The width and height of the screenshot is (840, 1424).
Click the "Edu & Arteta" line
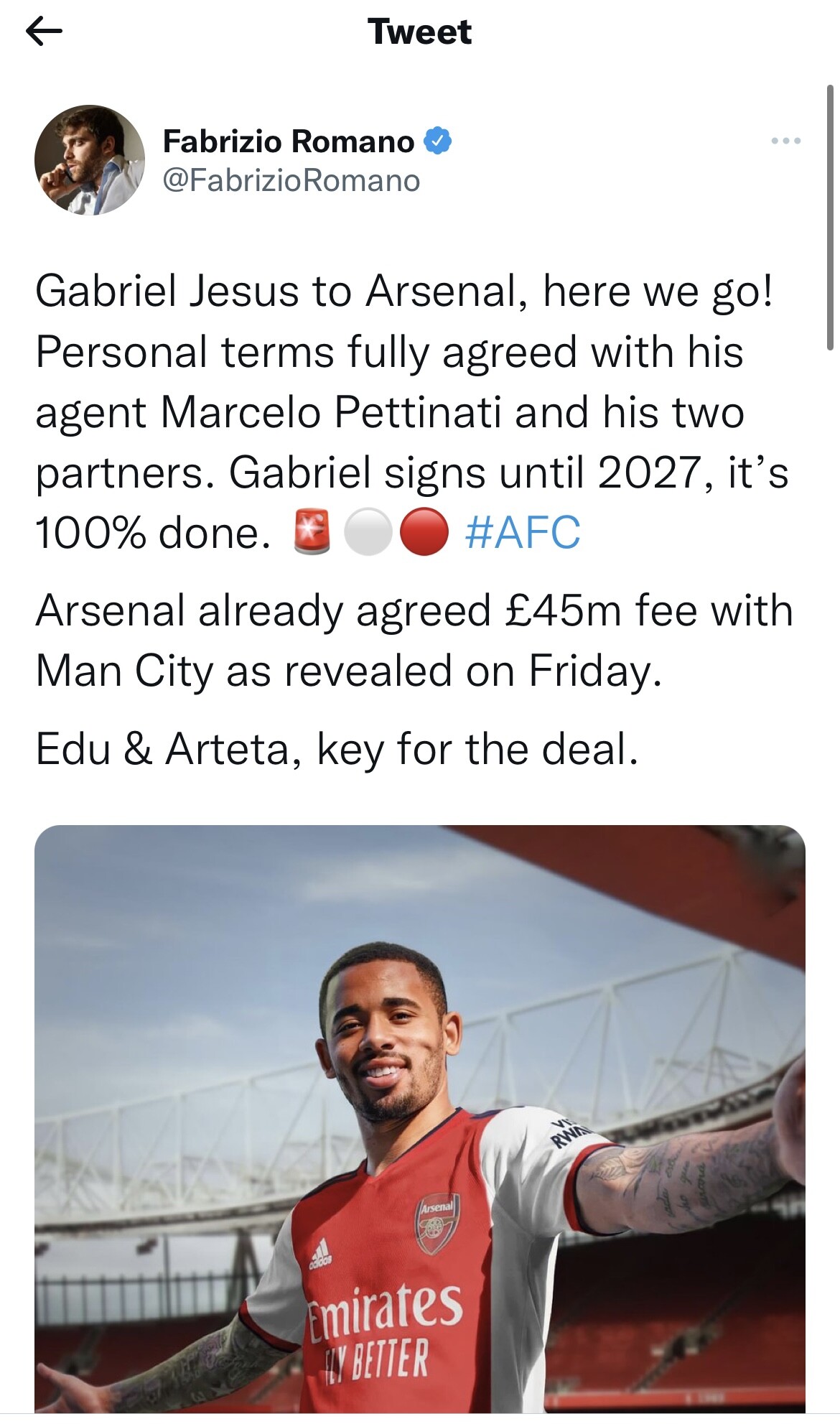(337, 749)
